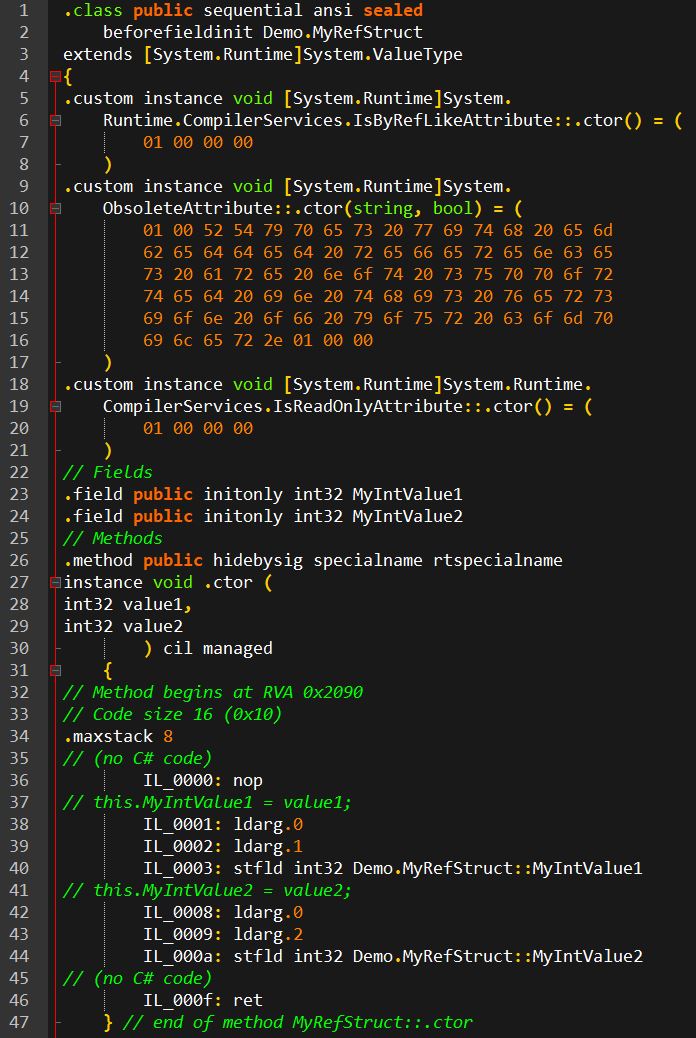Collapse the .ctor parameters fold on line 27
The width and height of the screenshot is (696, 1038).
(54, 582)
